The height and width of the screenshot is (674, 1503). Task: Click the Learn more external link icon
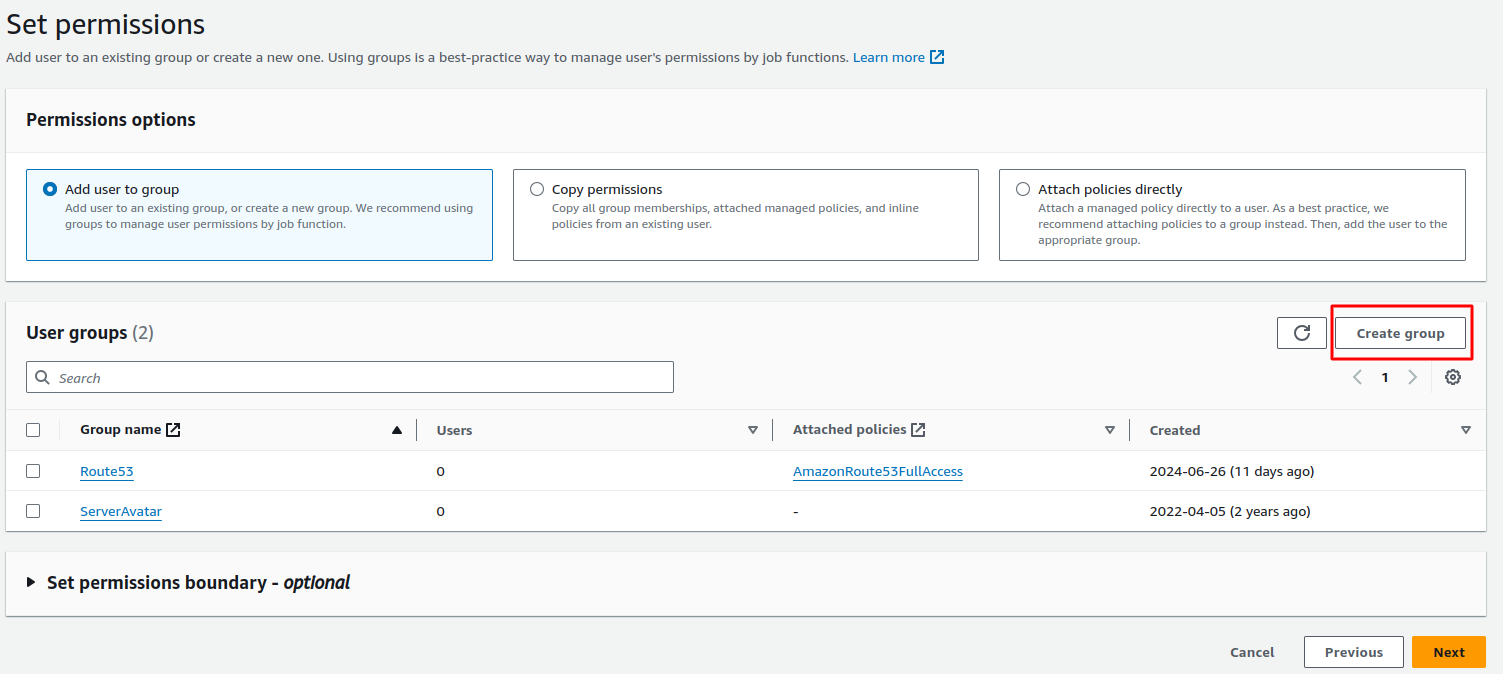click(936, 57)
